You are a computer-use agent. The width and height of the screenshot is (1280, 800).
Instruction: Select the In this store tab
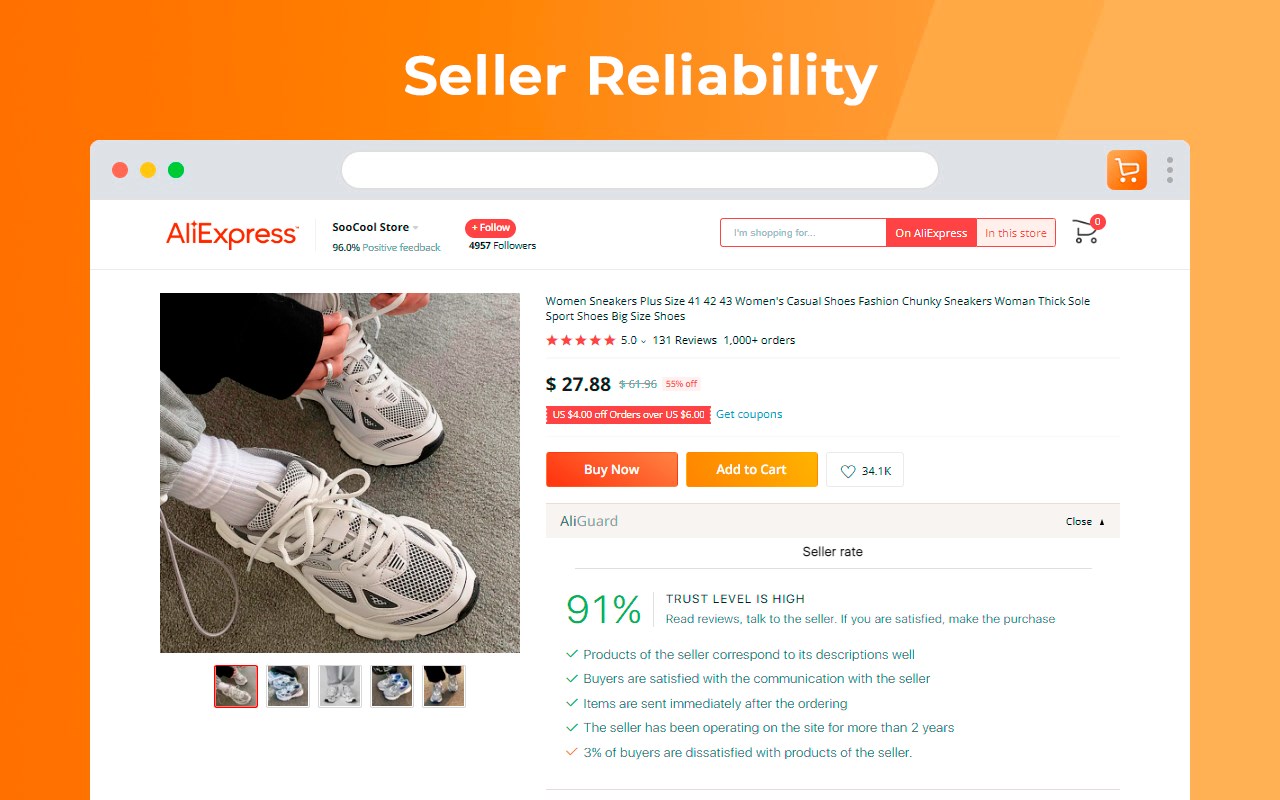coord(1015,233)
